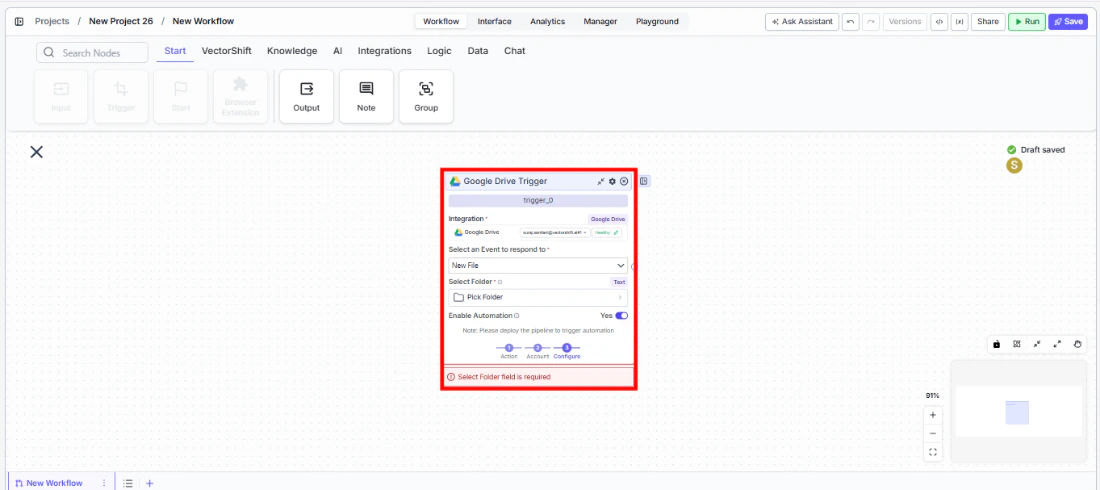Add a Browser Extension node
Viewport: 1100px width, 490px height.
point(240,96)
